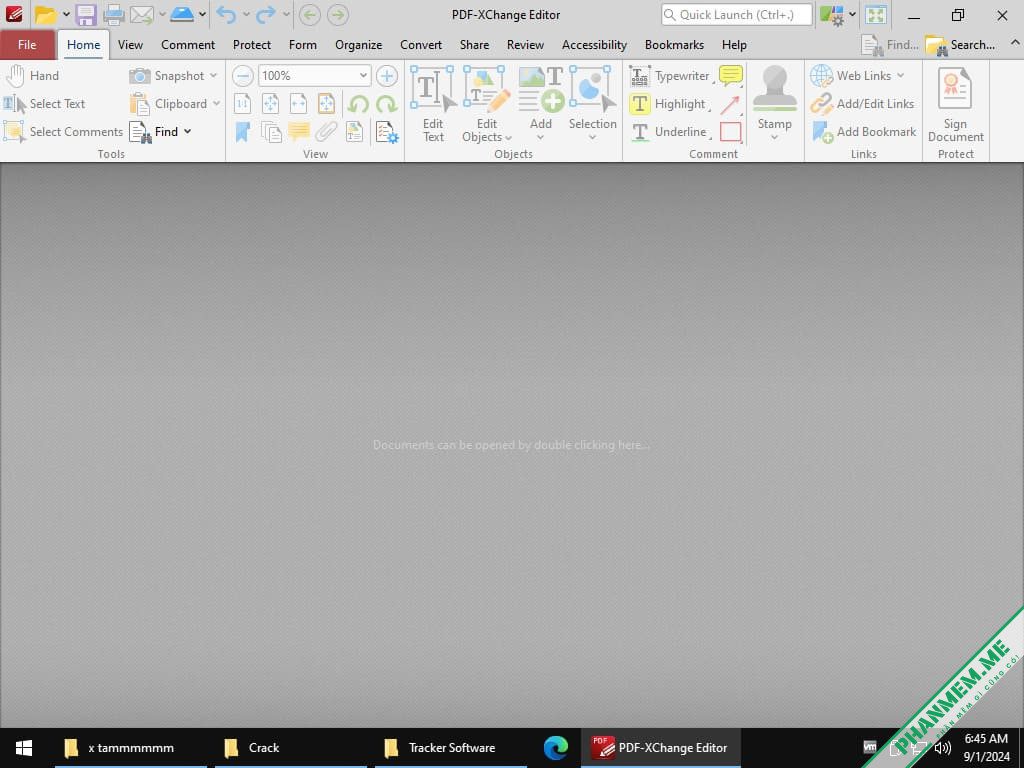Click the Add Bookmark button
1024x768 pixels.
[864, 132]
